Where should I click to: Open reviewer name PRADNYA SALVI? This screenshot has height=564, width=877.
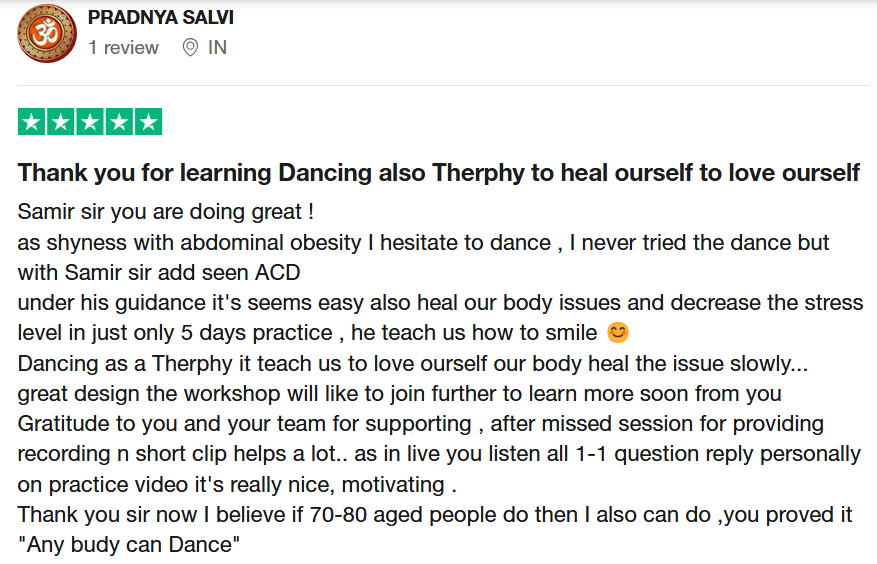pos(161,18)
